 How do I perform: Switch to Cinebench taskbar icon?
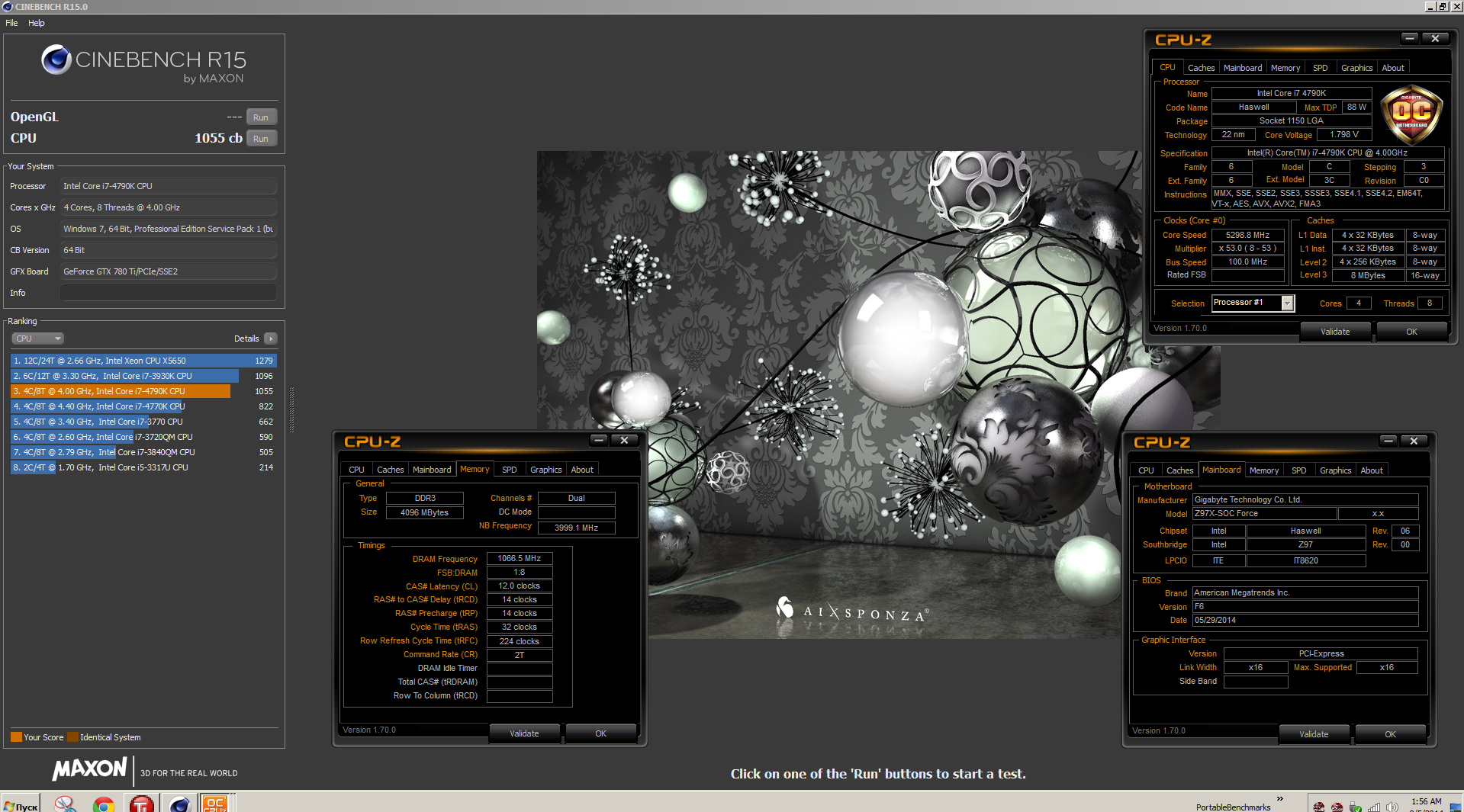coord(179,804)
